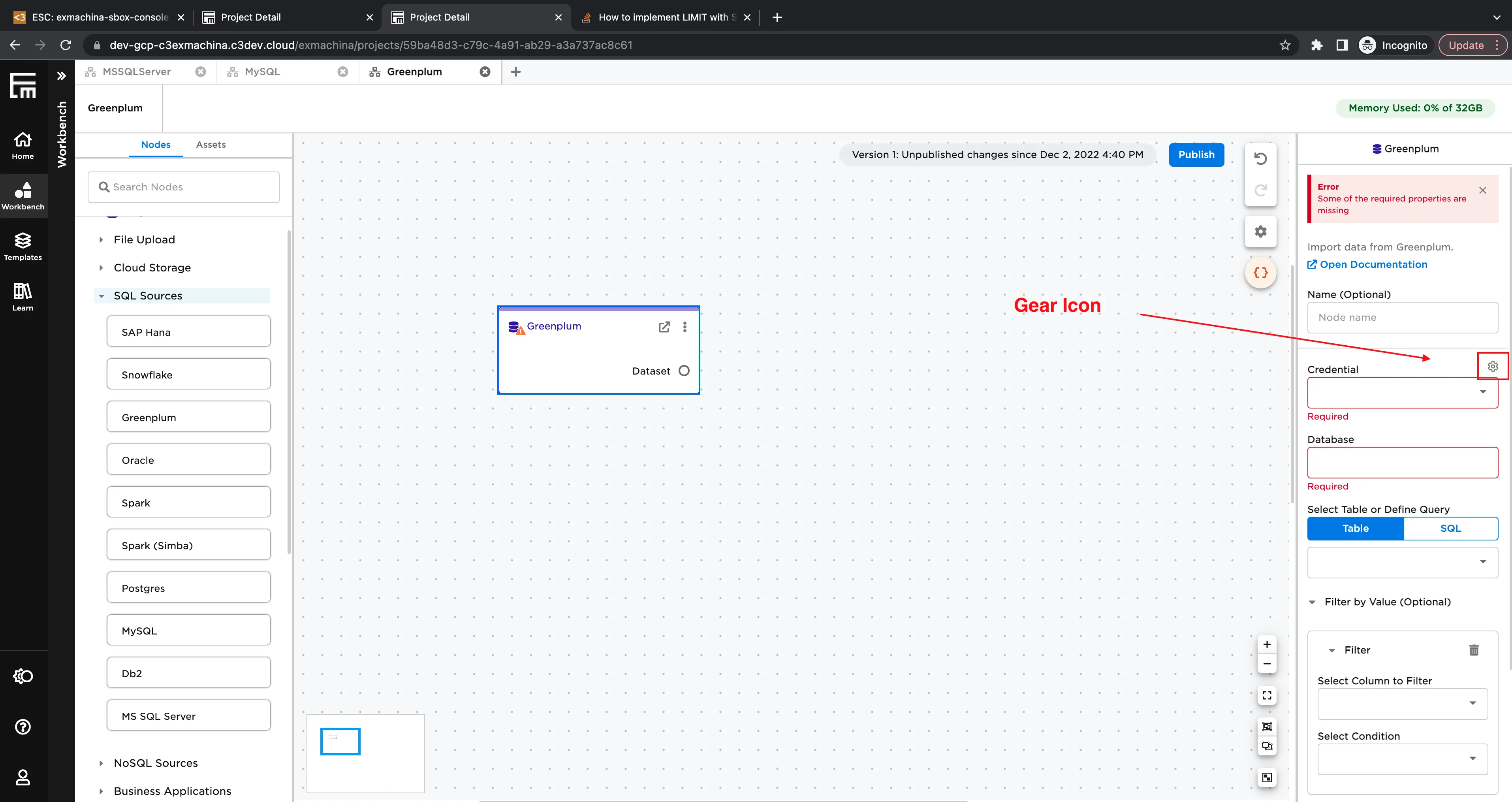
Task: Switch to the Assets tab
Action: pos(211,145)
